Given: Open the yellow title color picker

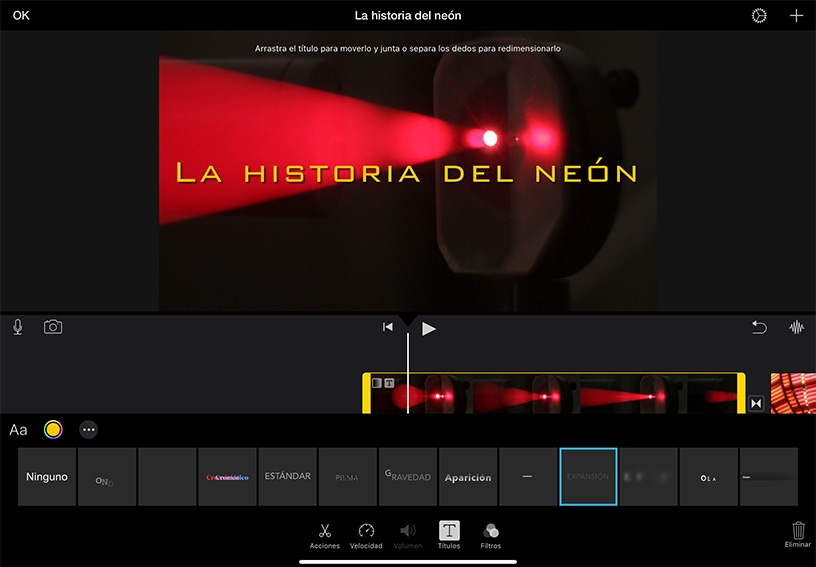Looking at the screenshot, I should [53, 430].
